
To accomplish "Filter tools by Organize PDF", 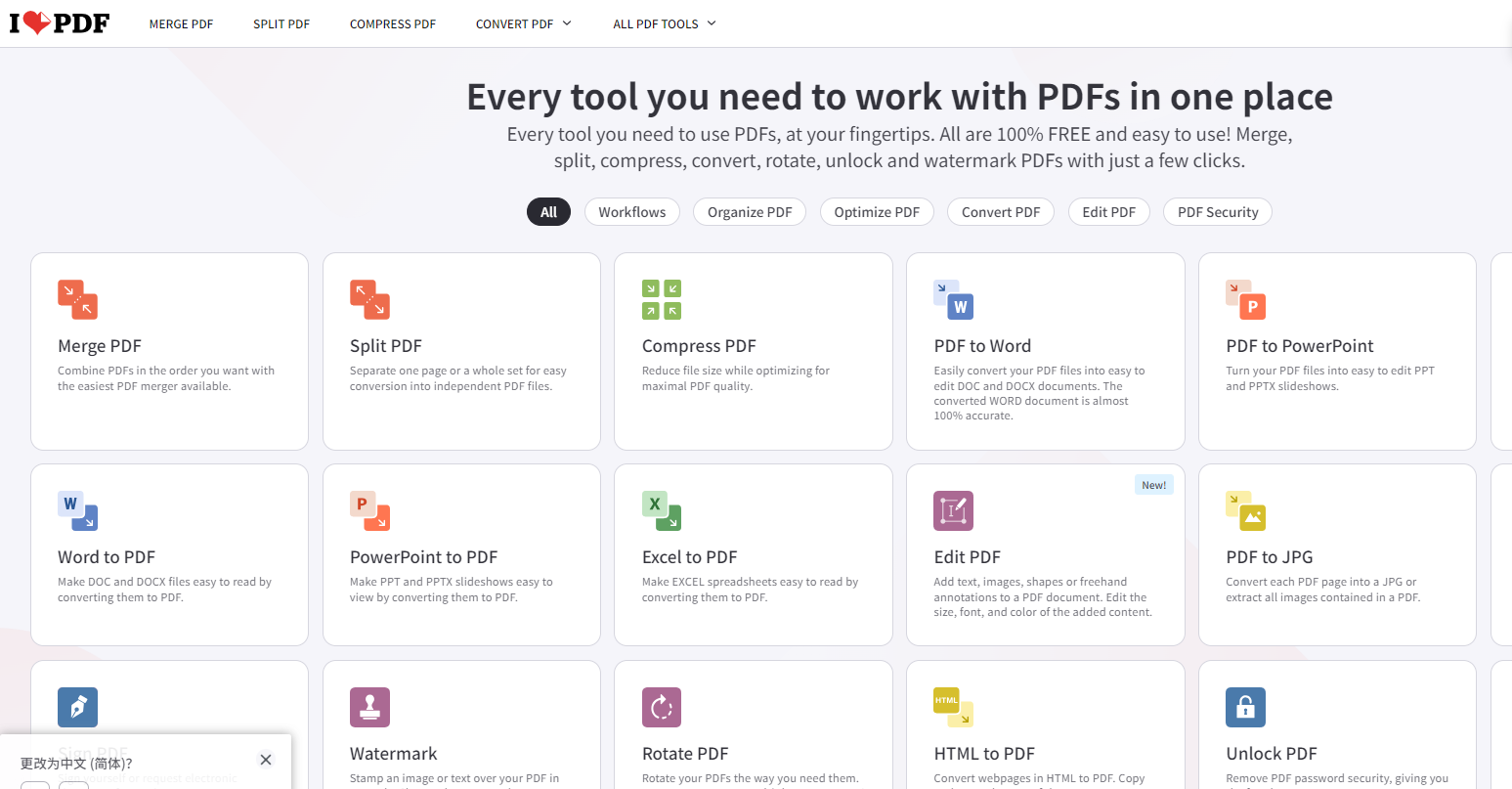I will pyautogui.click(x=750, y=212).
